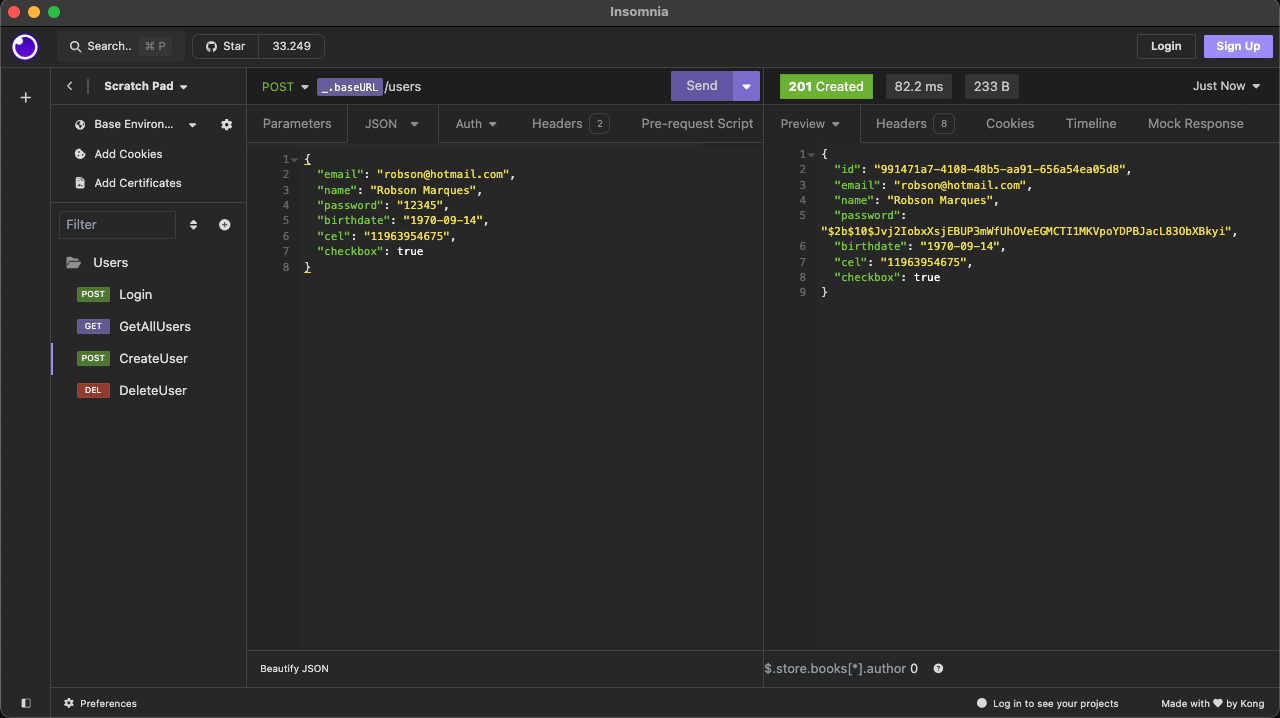This screenshot has width=1280, height=718.
Task: Click the 201 Created status badge
Action: [826, 86]
